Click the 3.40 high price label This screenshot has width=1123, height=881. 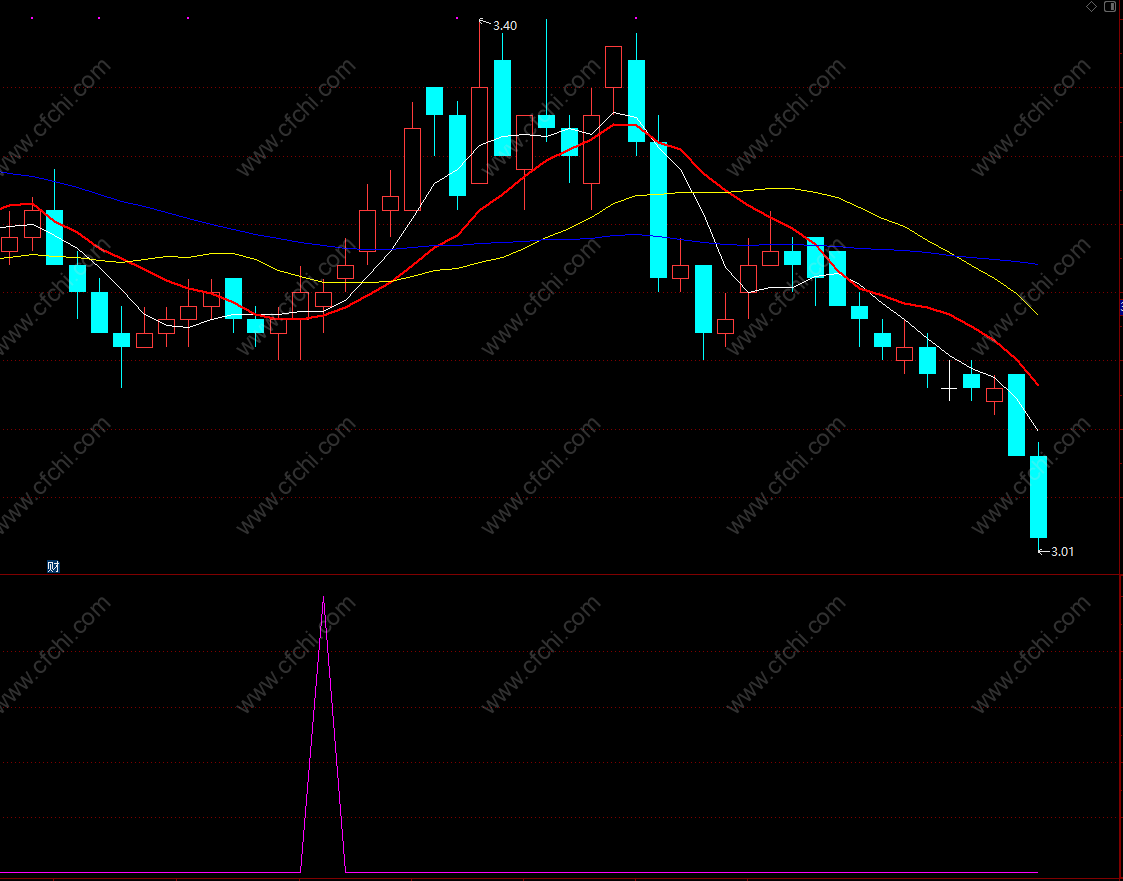tap(505, 26)
